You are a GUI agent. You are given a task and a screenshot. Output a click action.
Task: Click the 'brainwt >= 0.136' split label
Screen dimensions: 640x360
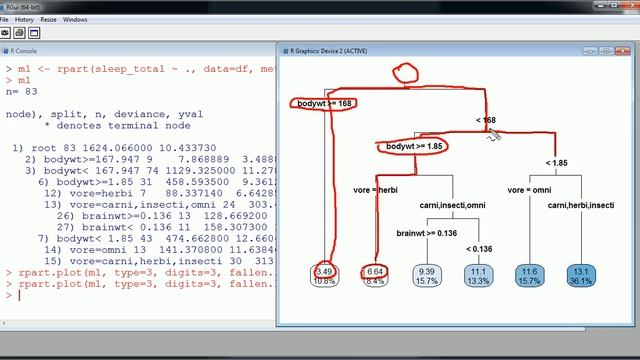click(x=427, y=233)
